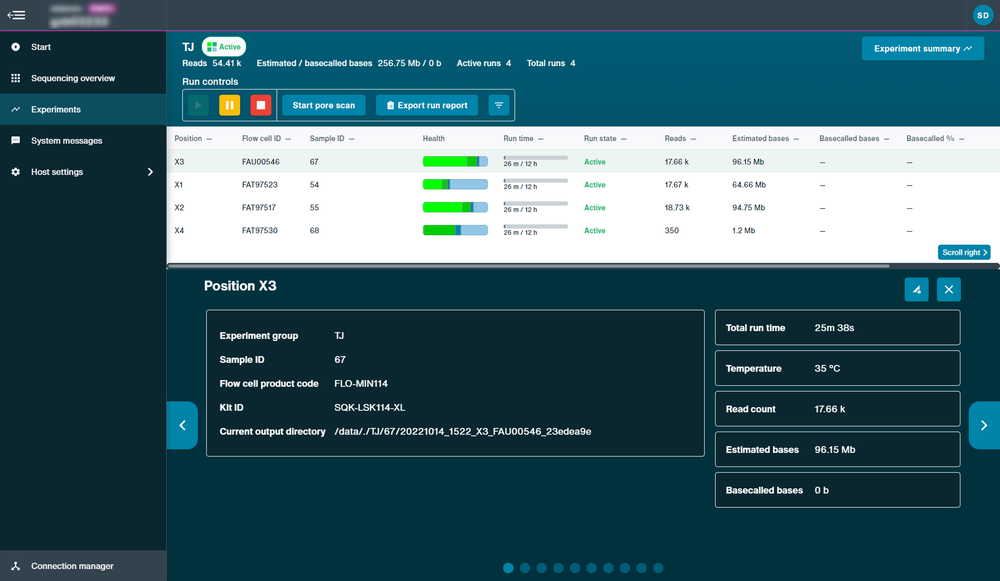Select the X4 row with flow cell FAT97530

click(x=583, y=230)
